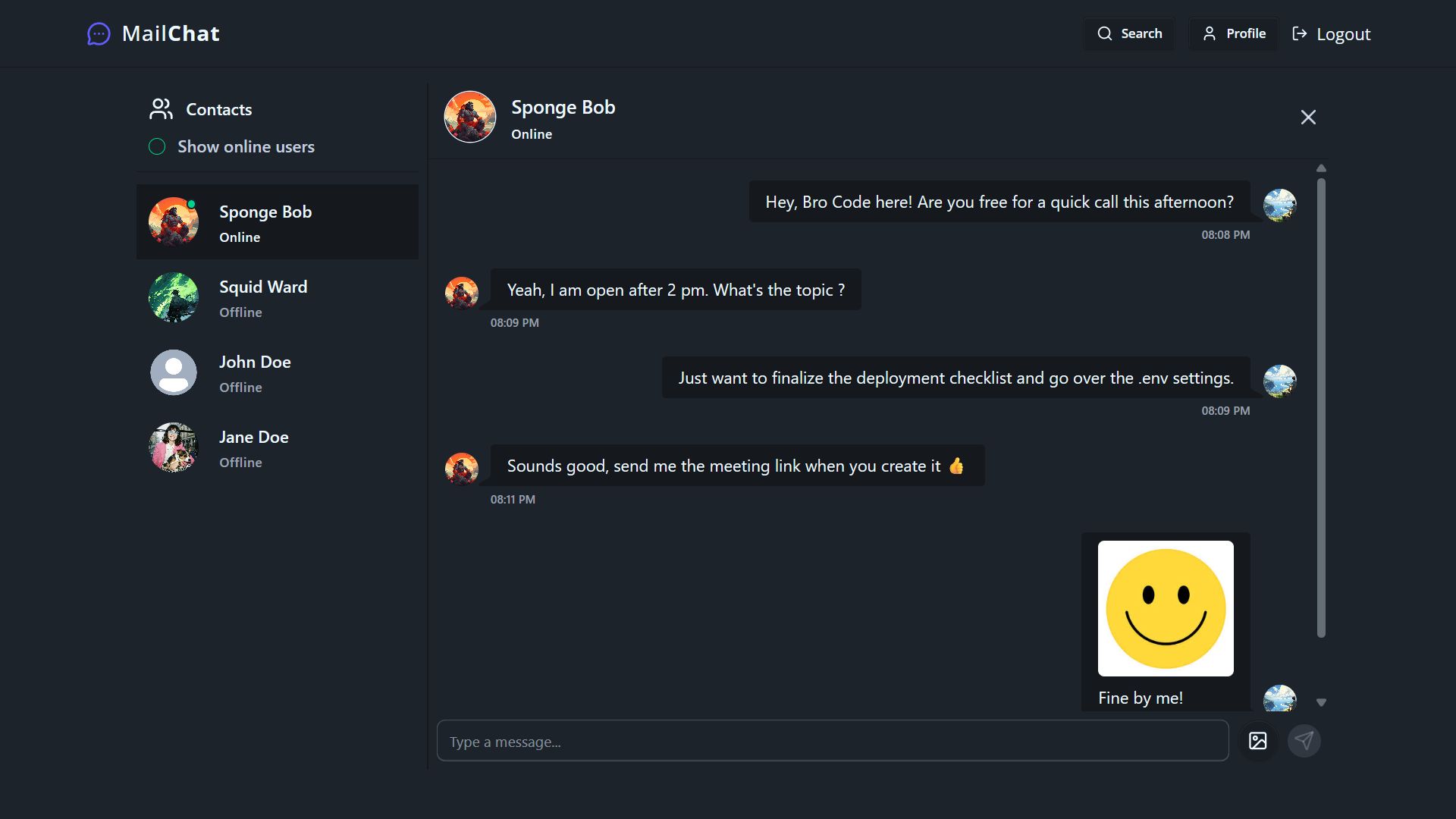Toggle the Show online users checkbox
1456x819 pixels.
tap(157, 147)
